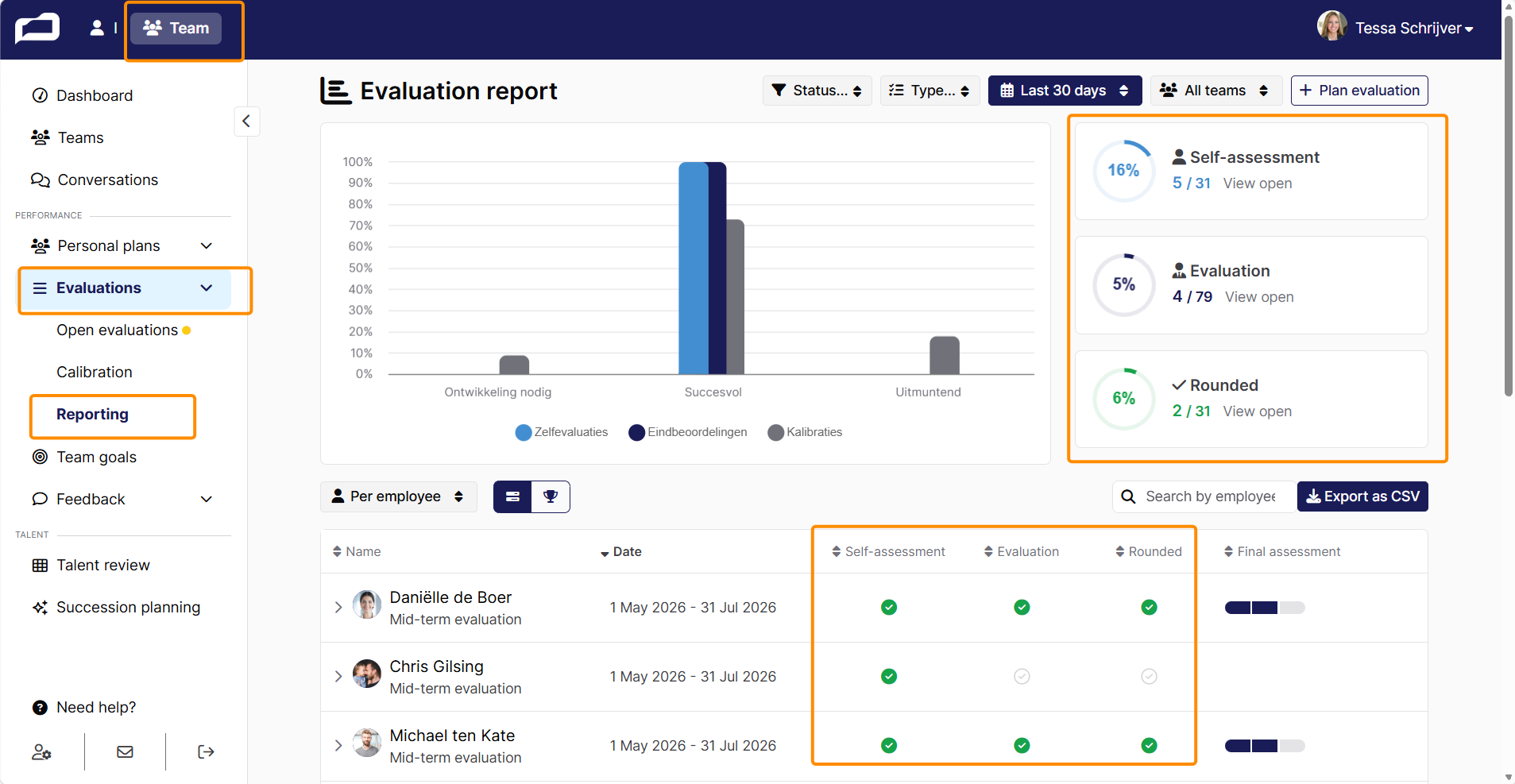Open user settings icon in sidebar footer
Screen dimensions: 1515x784
41,751
